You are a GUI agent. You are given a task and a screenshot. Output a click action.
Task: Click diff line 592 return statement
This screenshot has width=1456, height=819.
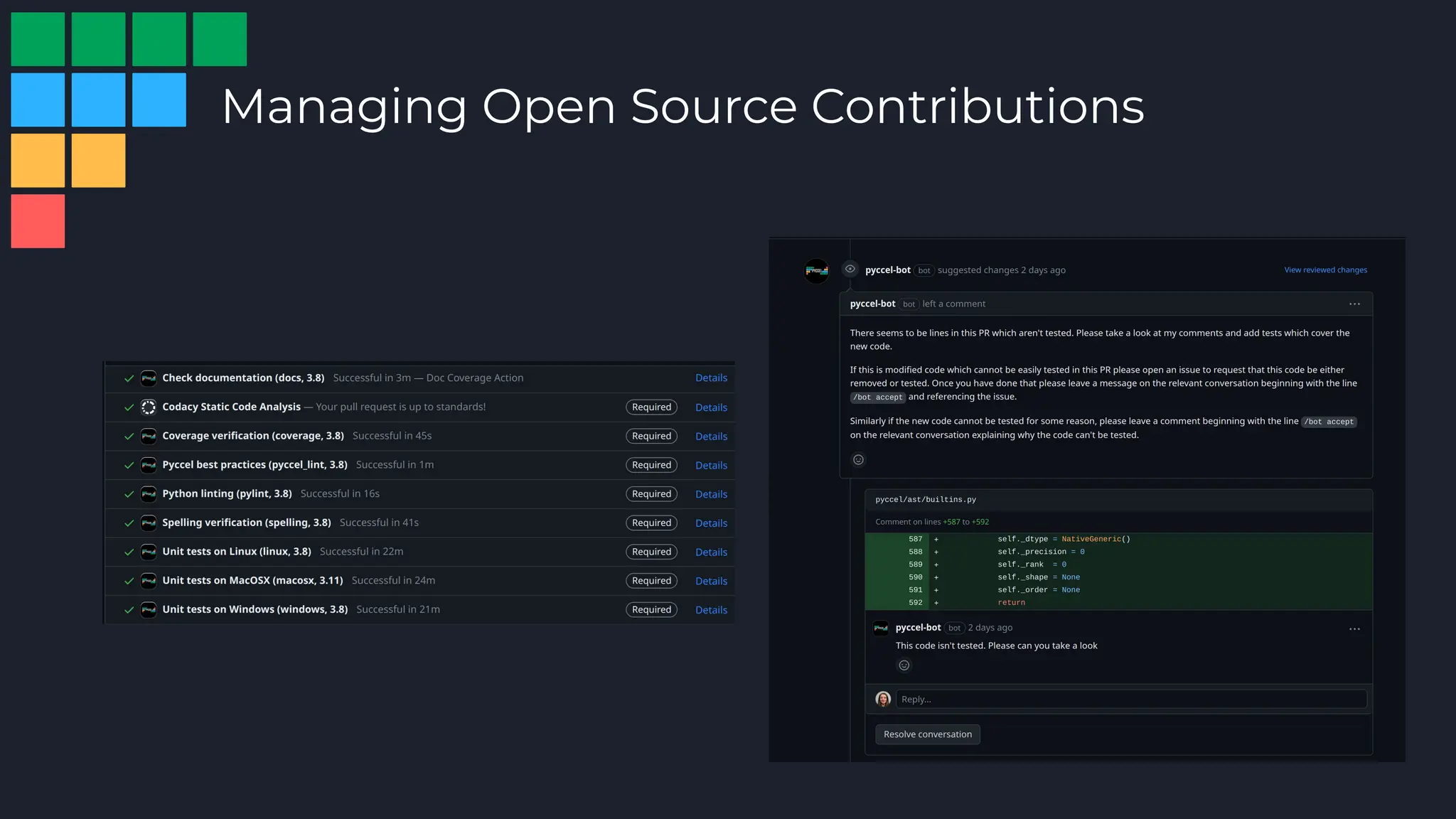1118,603
